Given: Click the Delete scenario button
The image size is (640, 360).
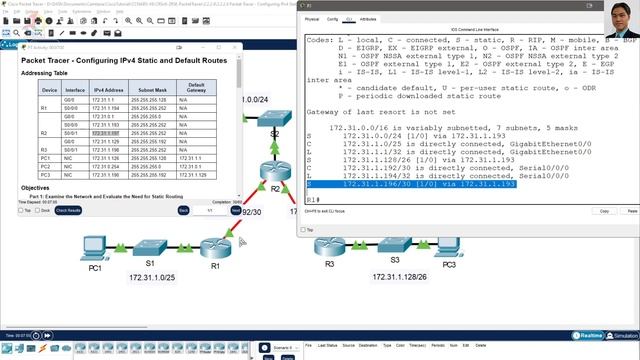Looking at the screenshot, I should click(288, 358).
